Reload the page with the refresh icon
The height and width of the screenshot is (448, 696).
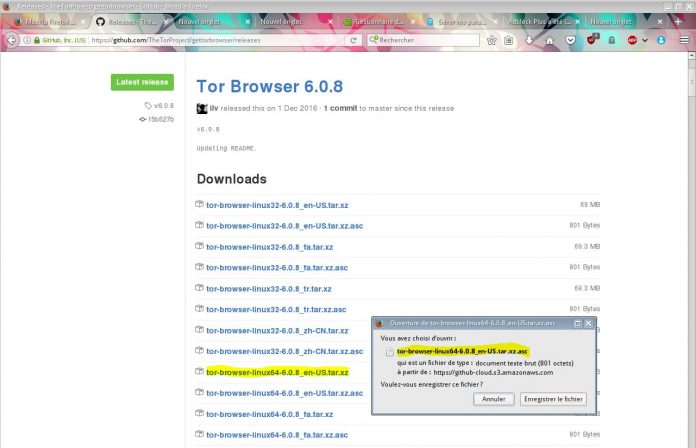[353, 40]
